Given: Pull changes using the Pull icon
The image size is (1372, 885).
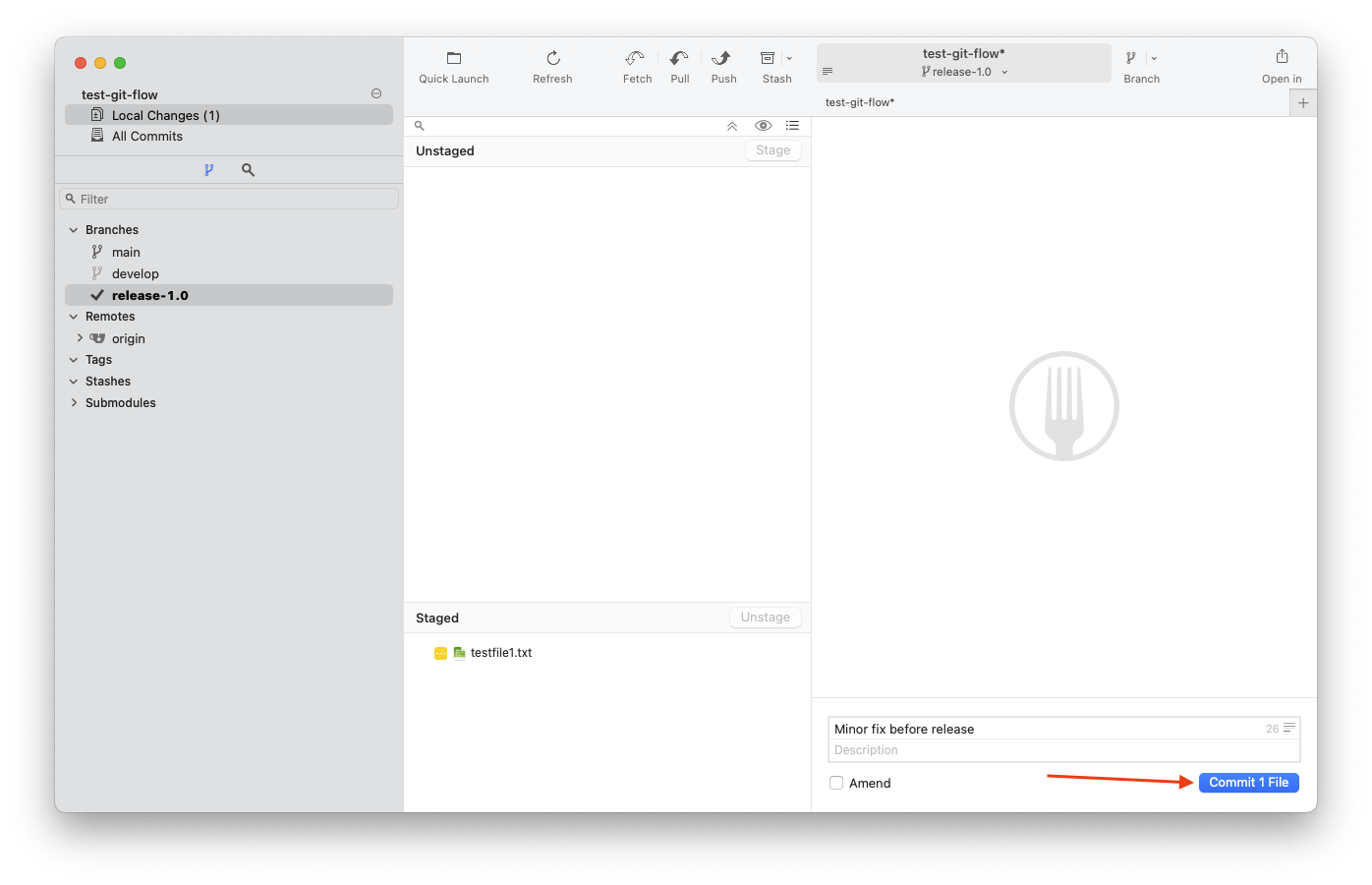Looking at the screenshot, I should (679, 59).
